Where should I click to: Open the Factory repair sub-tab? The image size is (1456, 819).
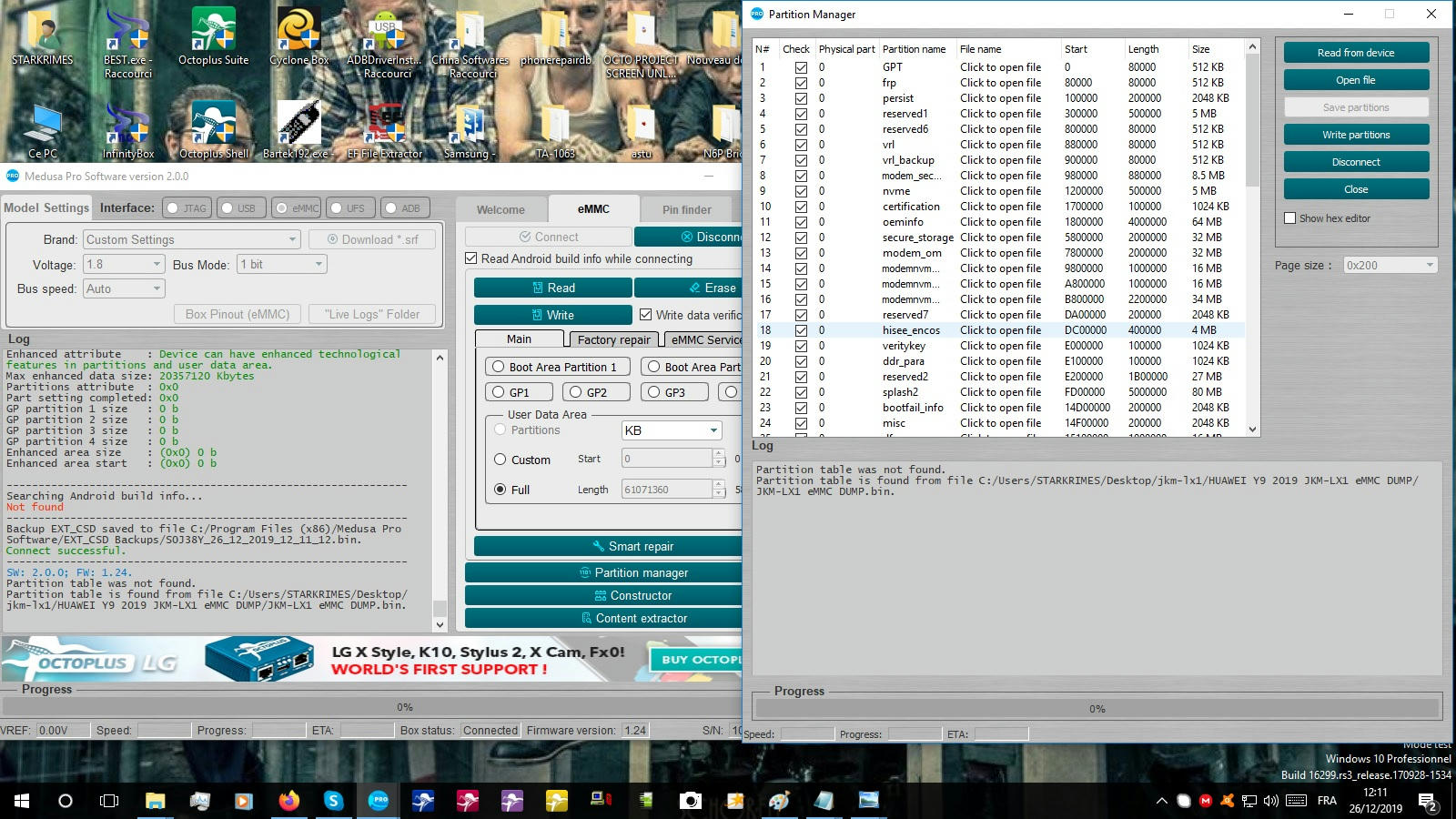(x=614, y=339)
